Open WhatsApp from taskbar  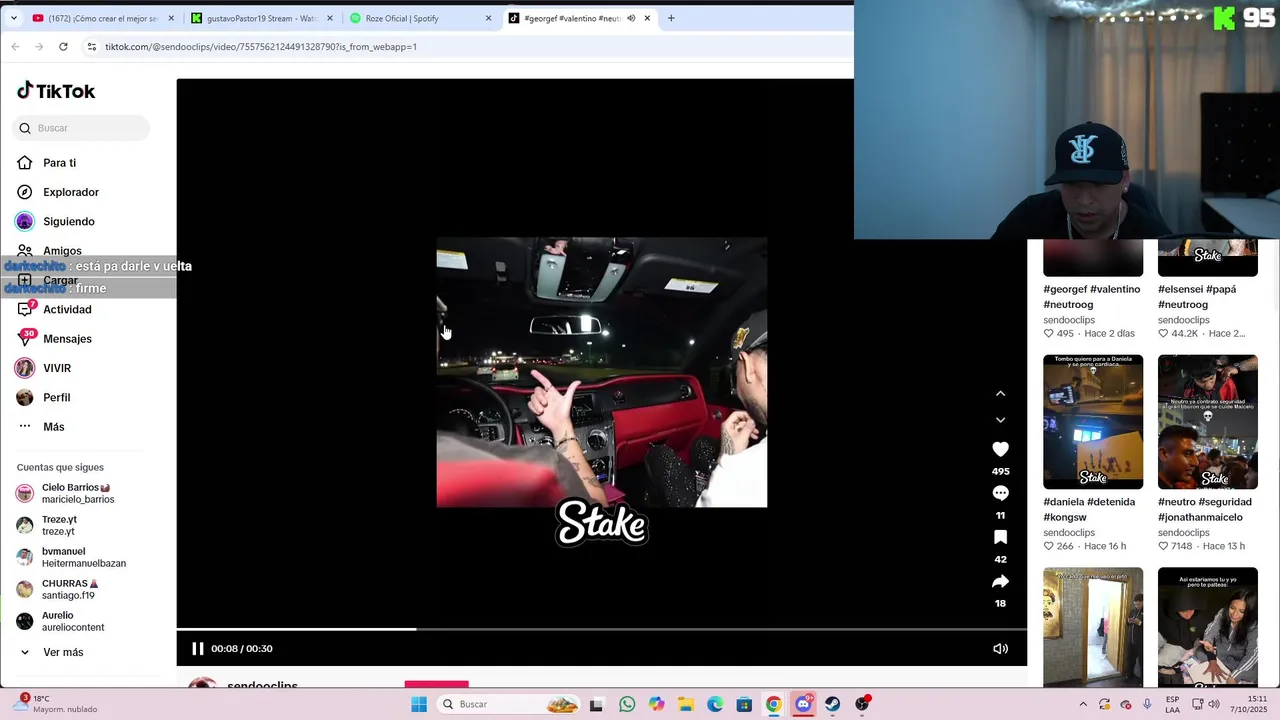[627, 704]
